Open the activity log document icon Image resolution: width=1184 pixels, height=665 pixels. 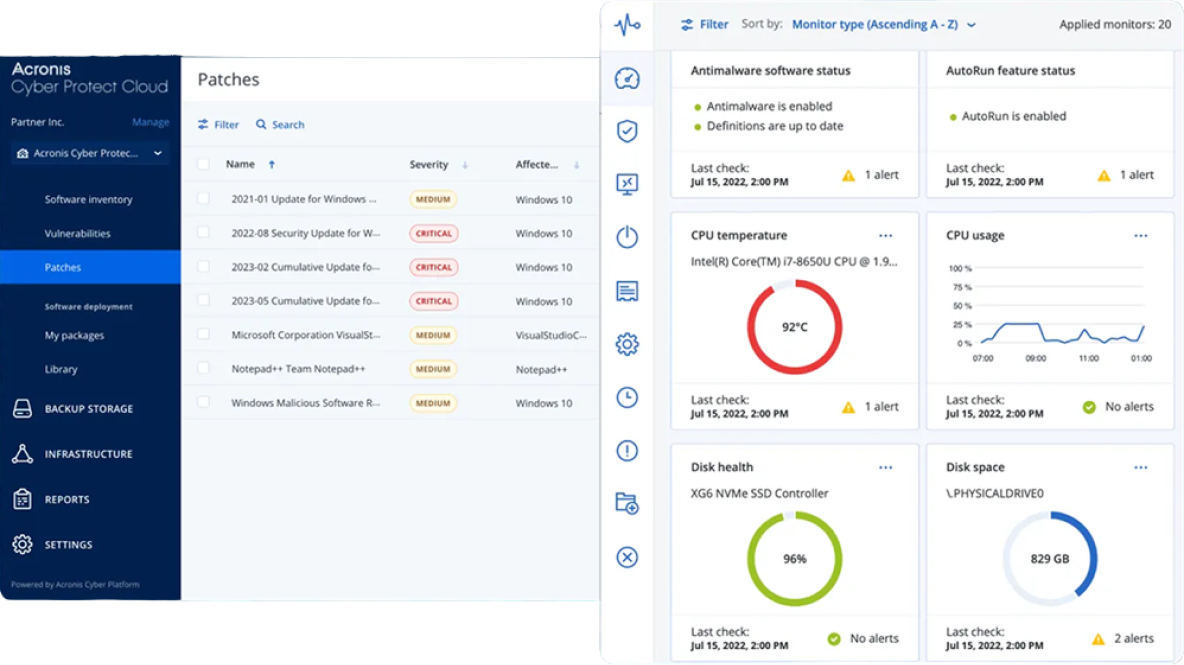point(627,290)
